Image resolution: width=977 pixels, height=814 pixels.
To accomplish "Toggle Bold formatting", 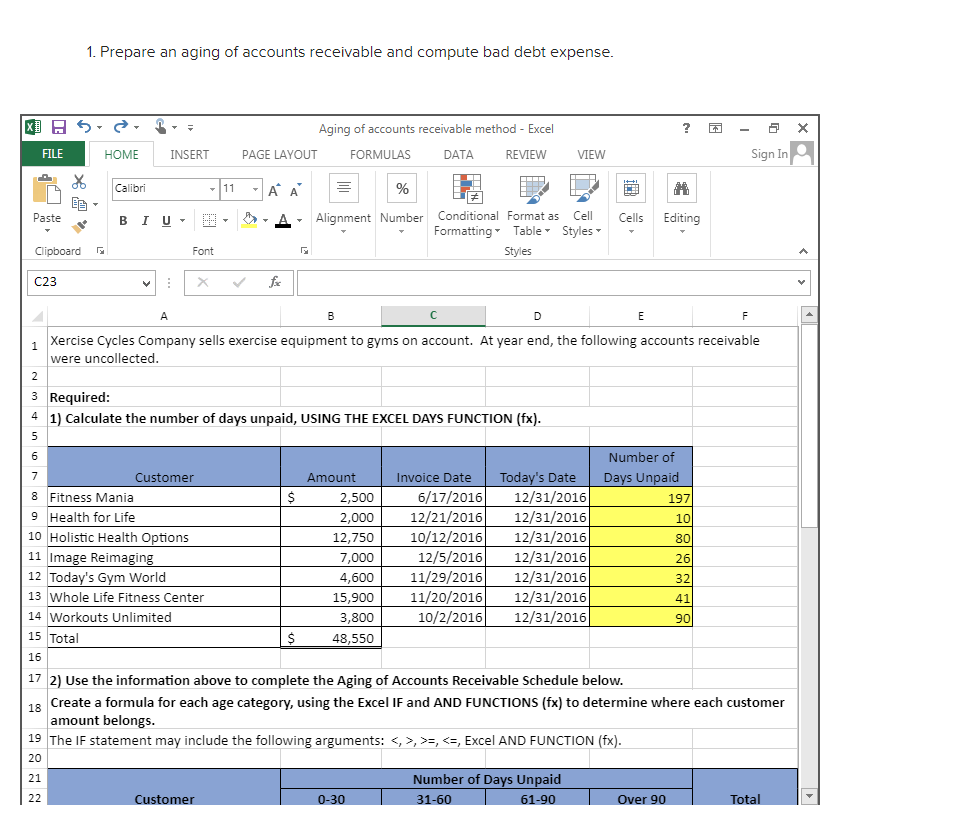I will pyautogui.click(x=123, y=221).
